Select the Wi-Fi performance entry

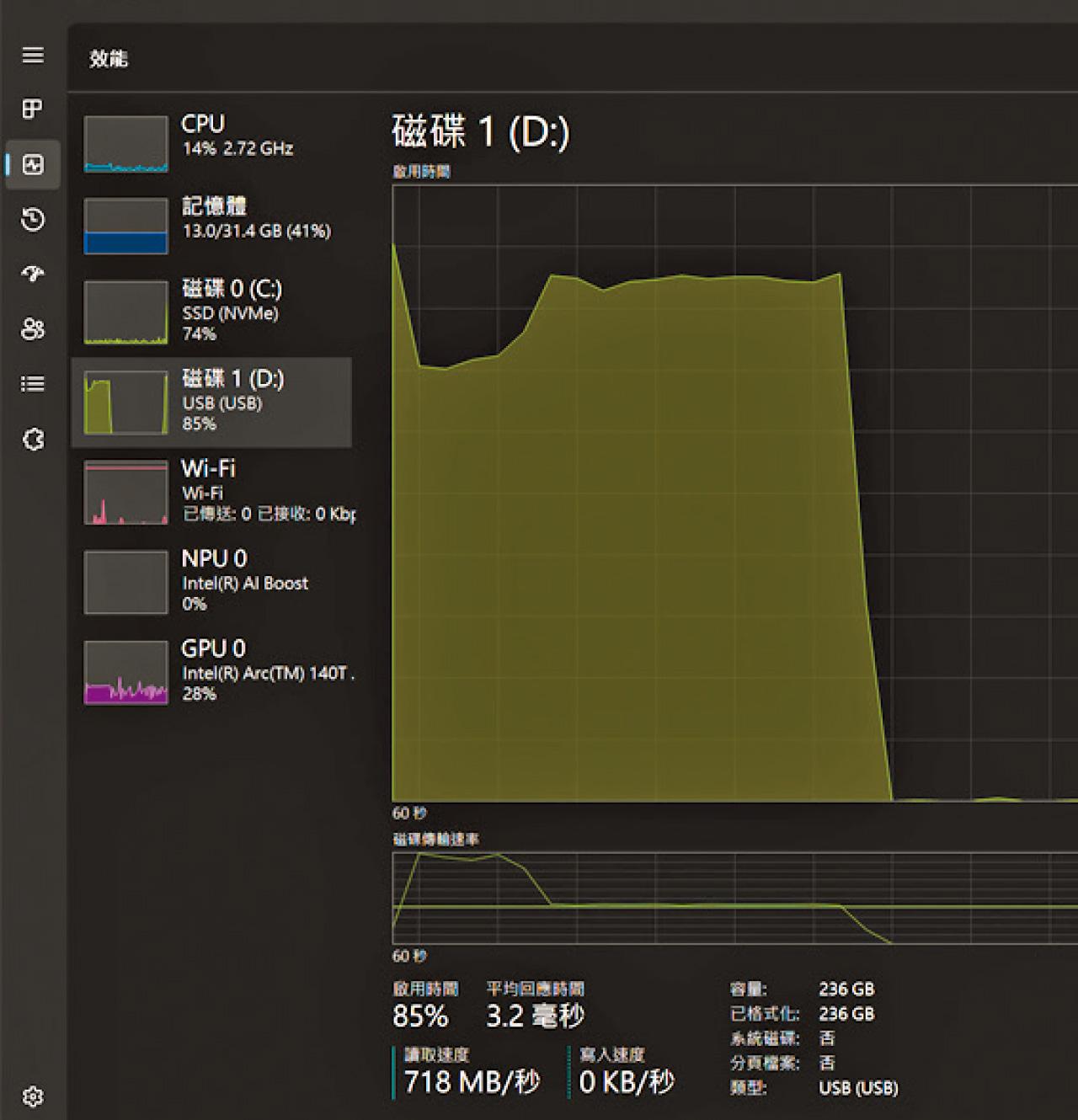click(x=211, y=488)
